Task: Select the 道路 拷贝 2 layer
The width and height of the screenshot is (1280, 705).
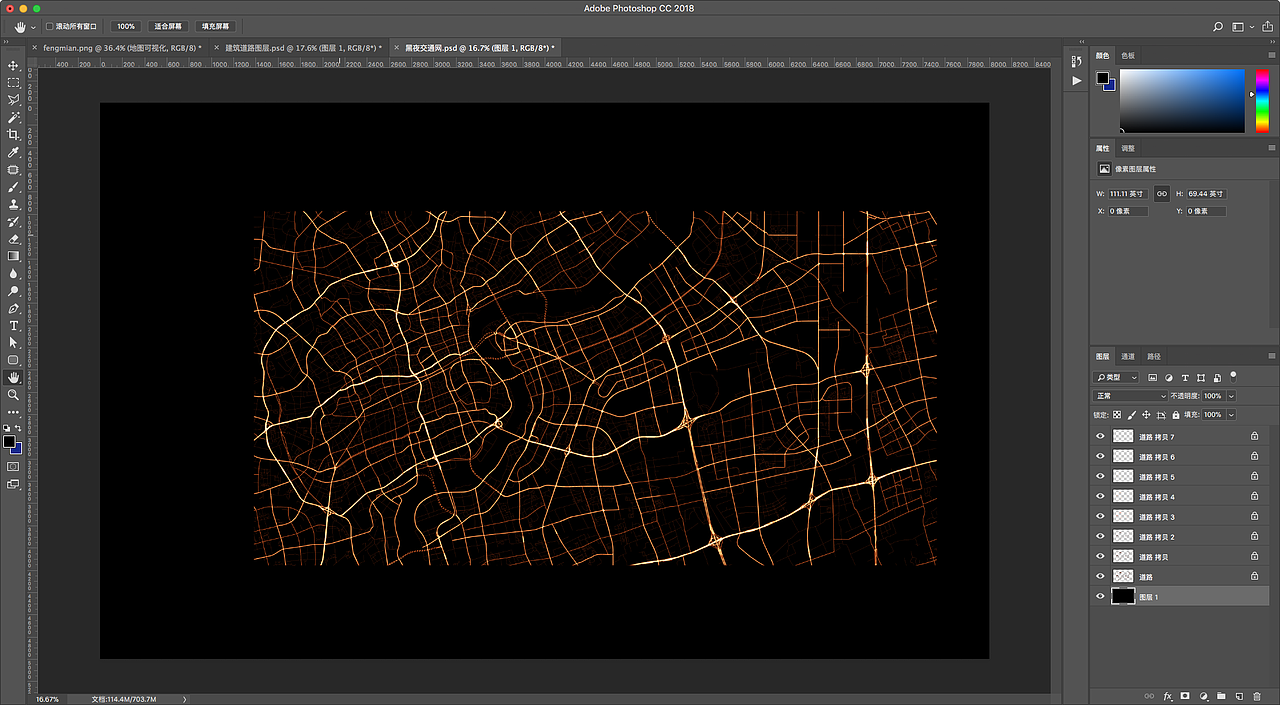Action: [x=1180, y=537]
